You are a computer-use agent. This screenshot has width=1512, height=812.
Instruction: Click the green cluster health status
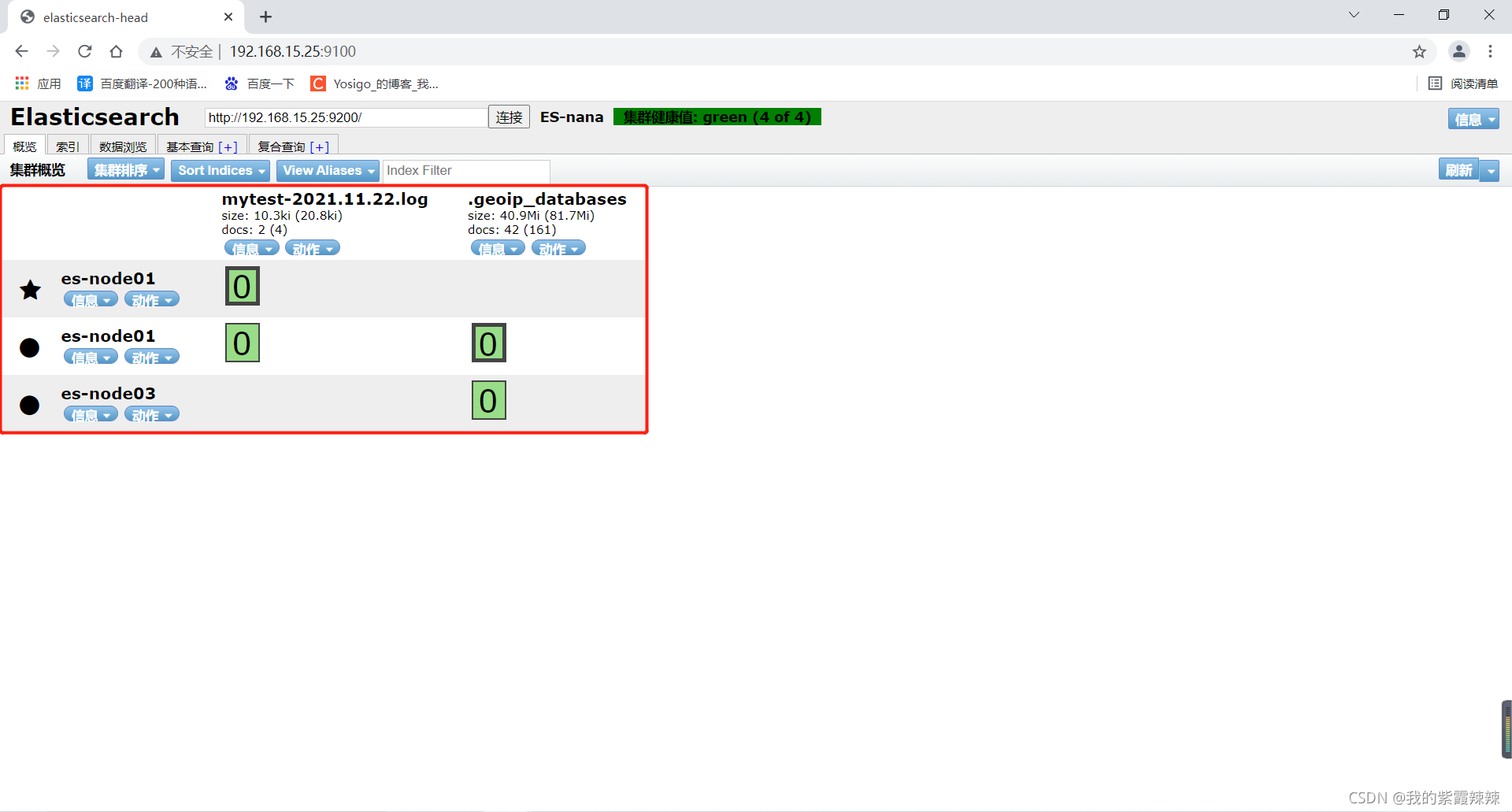(x=717, y=117)
